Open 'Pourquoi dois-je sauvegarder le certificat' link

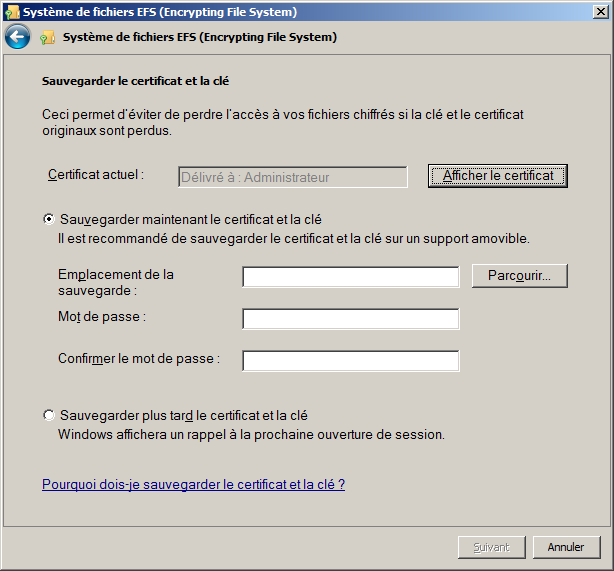[193, 484]
